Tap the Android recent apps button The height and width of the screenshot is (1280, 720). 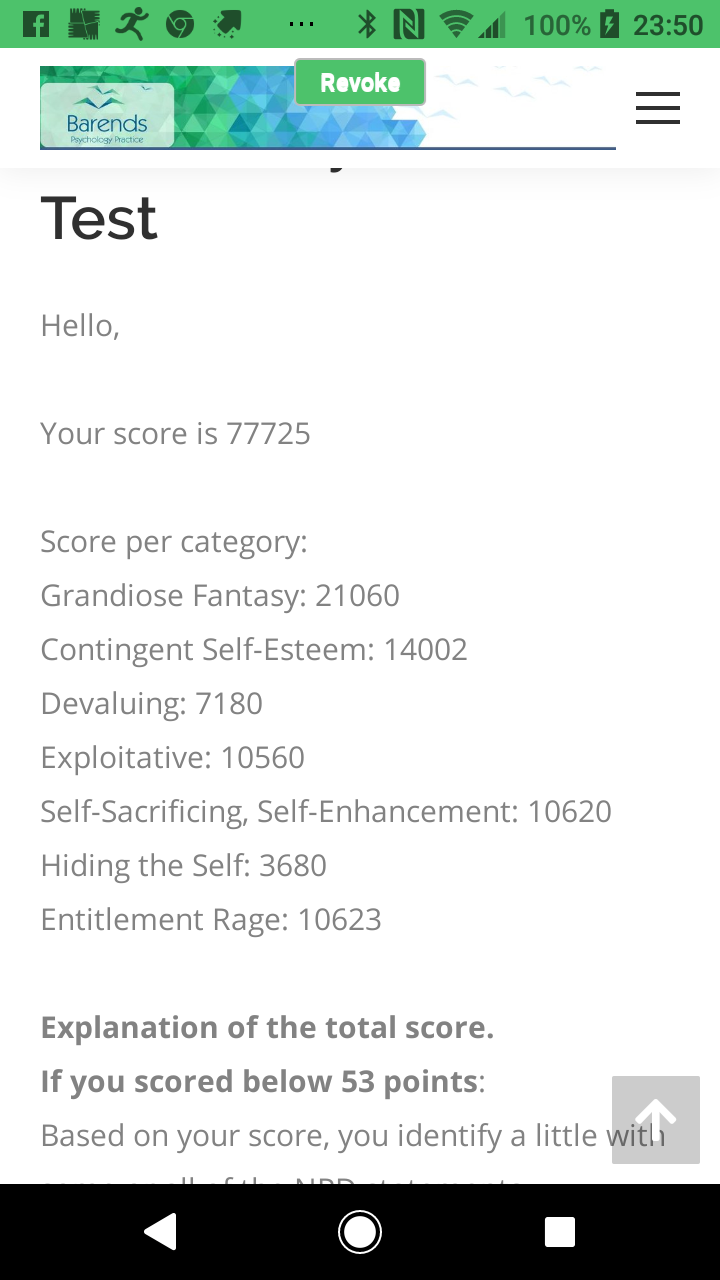[560, 1232]
